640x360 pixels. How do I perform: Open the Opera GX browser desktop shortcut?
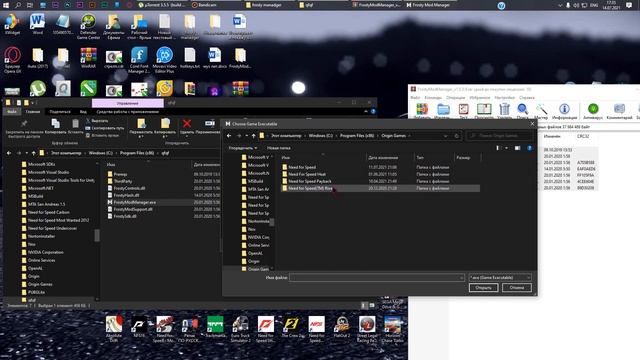pos(13,60)
